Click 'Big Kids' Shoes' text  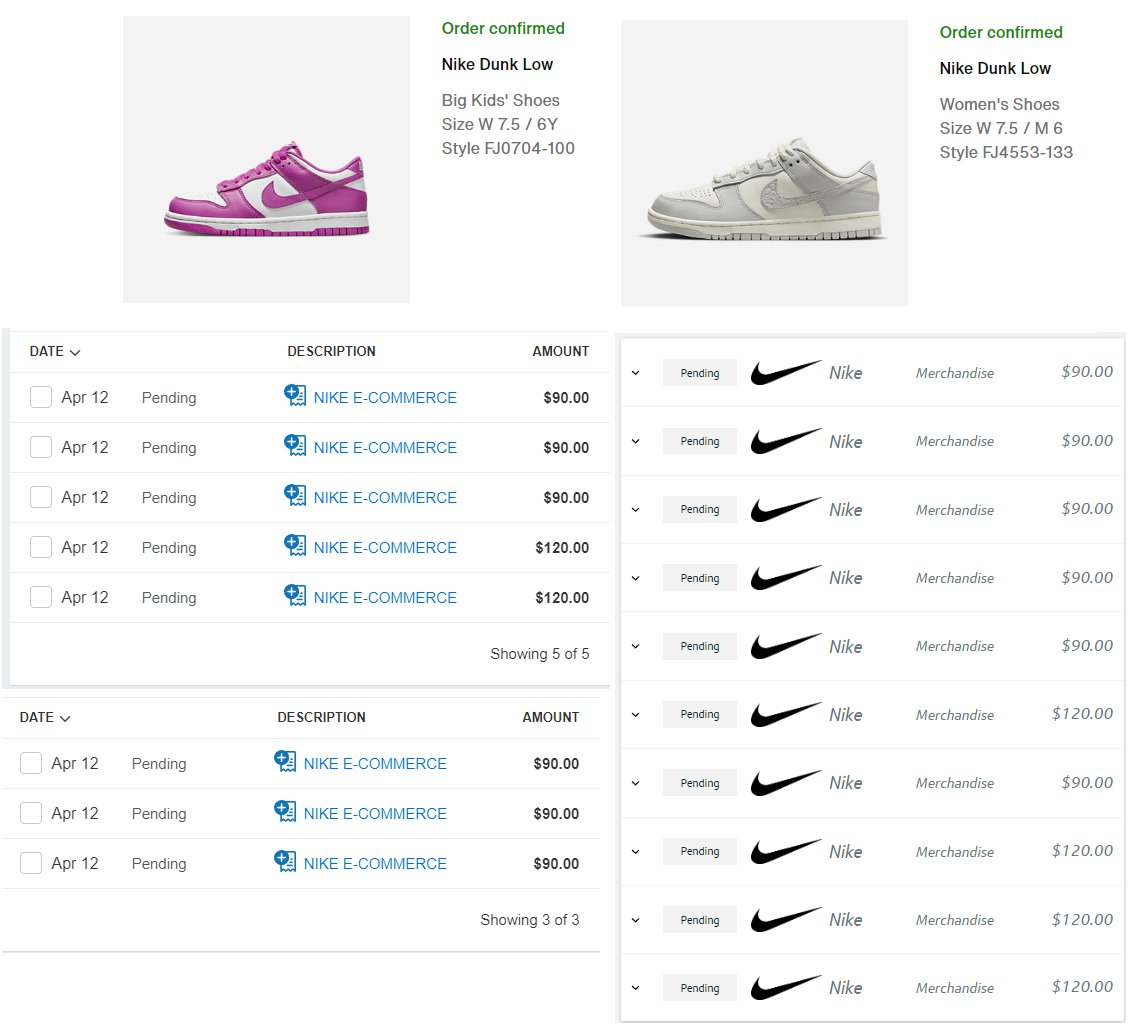(501, 101)
